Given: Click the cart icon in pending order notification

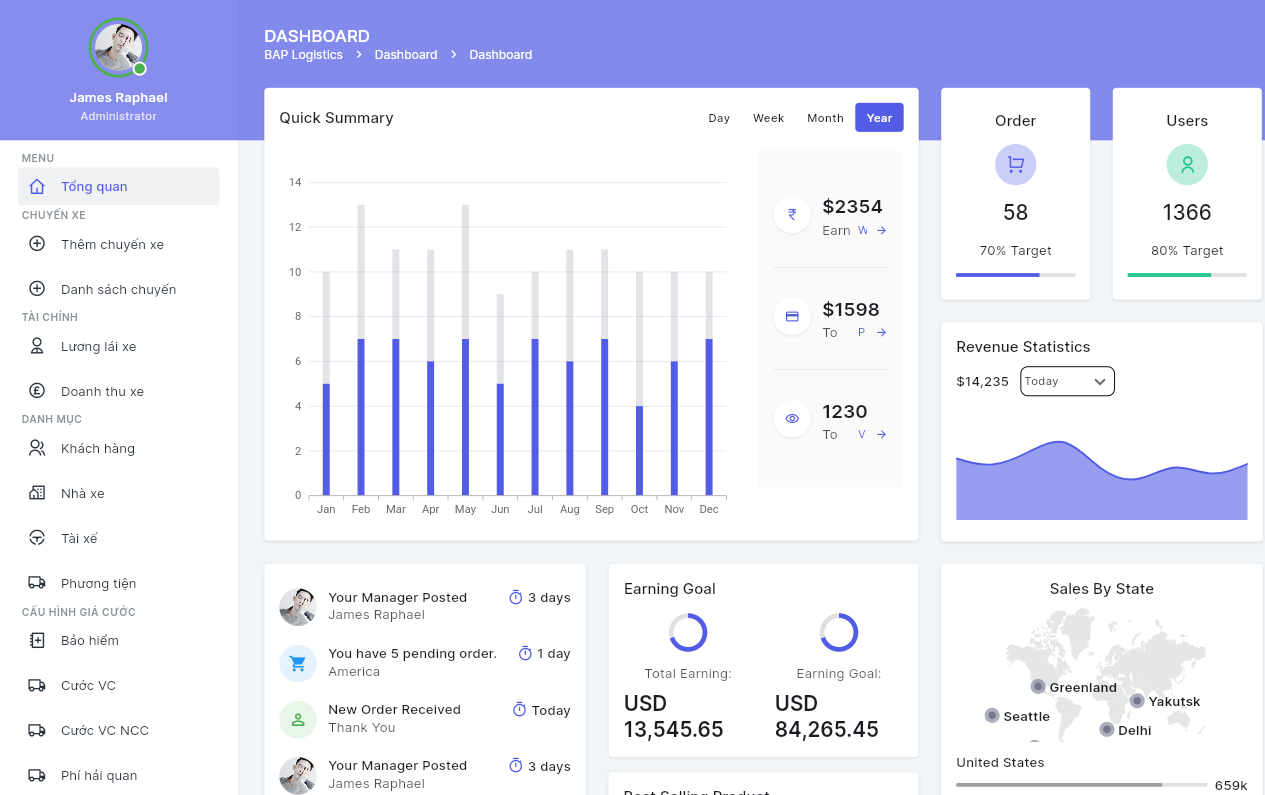Looking at the screenshot, I should point(298,663).
